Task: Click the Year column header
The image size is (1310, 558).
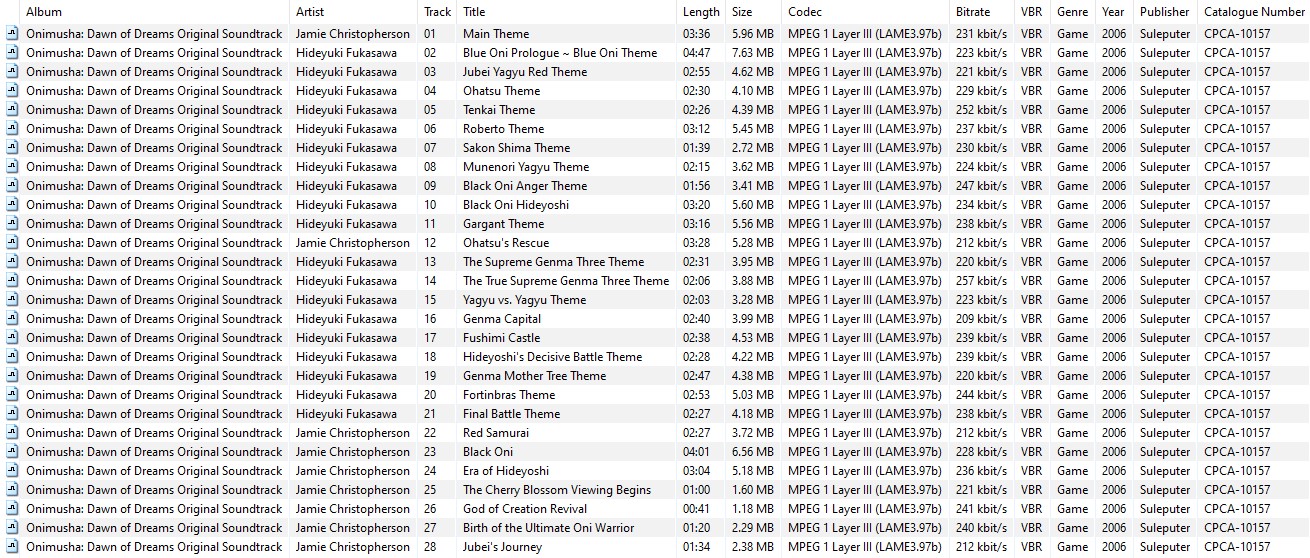Action: click(1113, 12)
